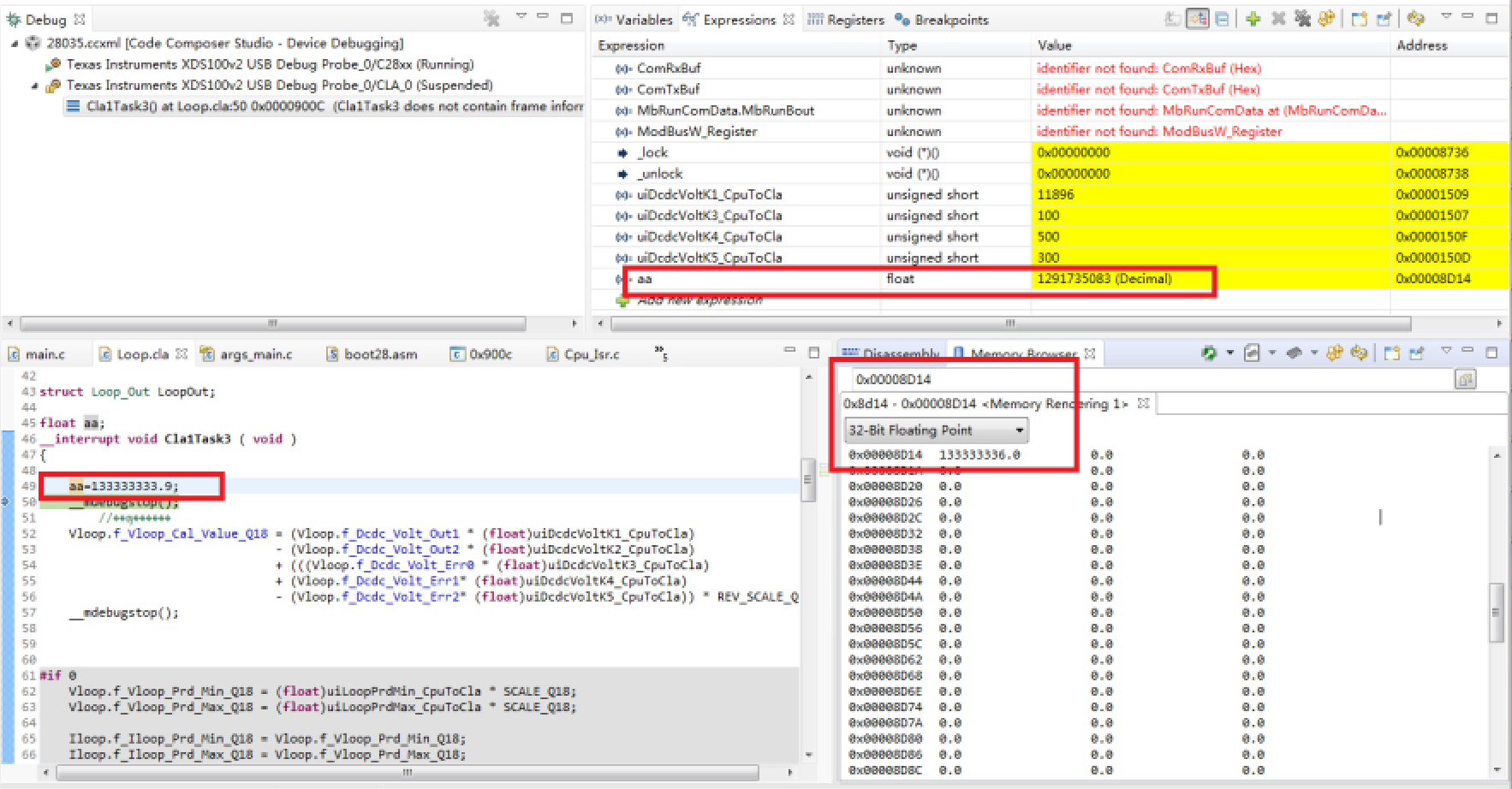1512x789 pixels.
Task: Open the 32-Bit Floating Point format dropdown
Action: pos(937,430)
